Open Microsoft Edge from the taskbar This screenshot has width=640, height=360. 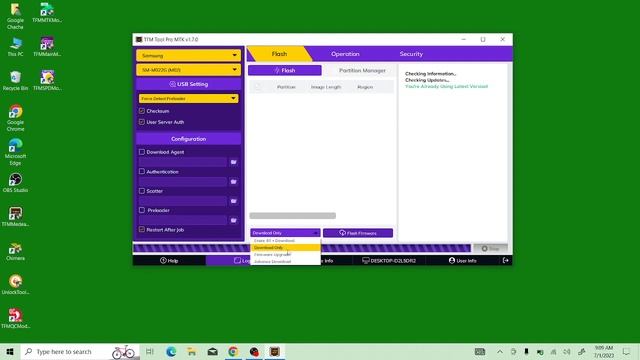tap(171, 351)
